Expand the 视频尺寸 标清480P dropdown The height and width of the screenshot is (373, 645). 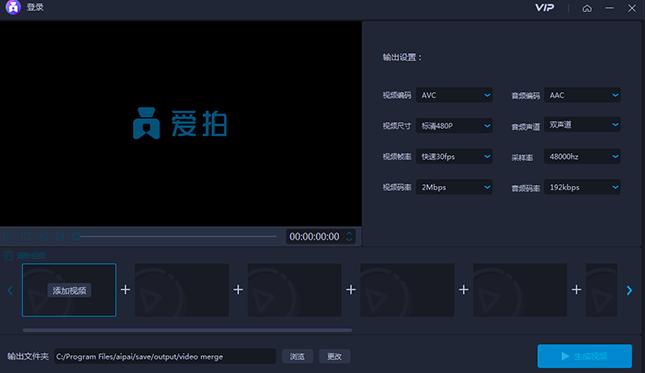click(x=455, y=126)
